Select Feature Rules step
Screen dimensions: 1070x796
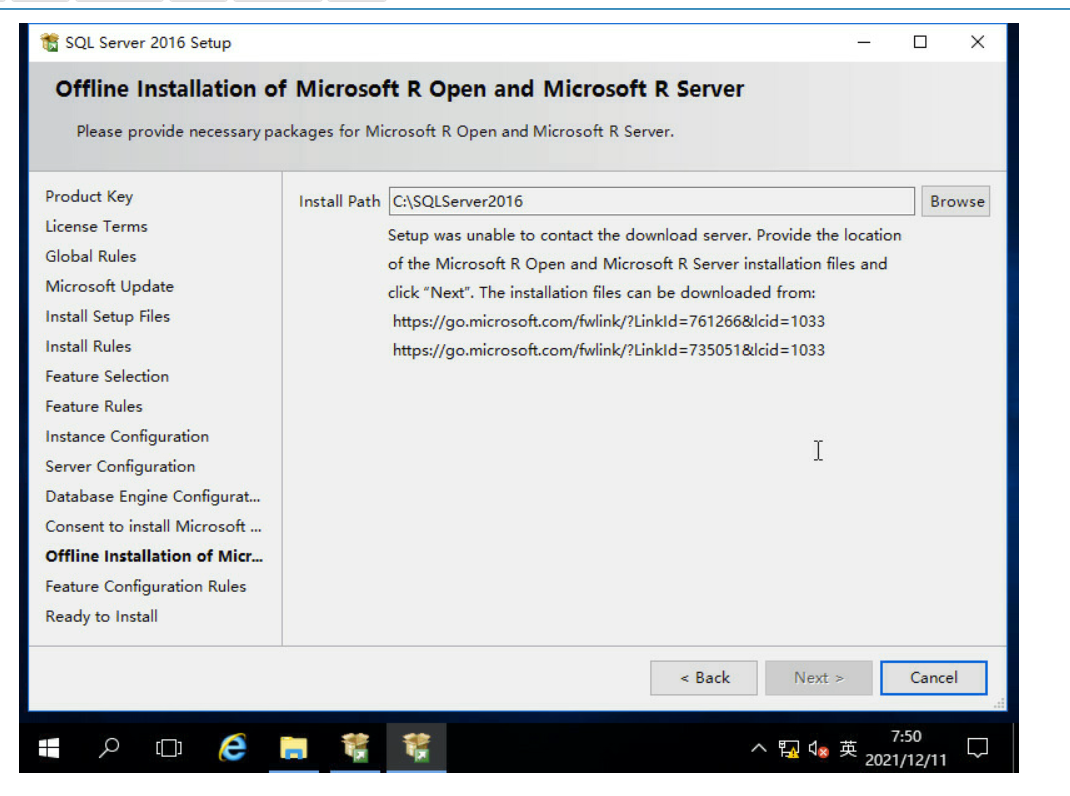93,406
